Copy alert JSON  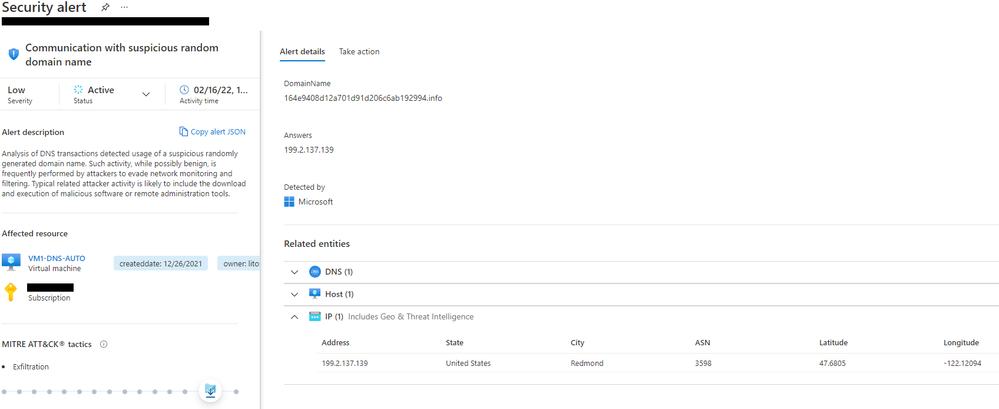point(212,132)
